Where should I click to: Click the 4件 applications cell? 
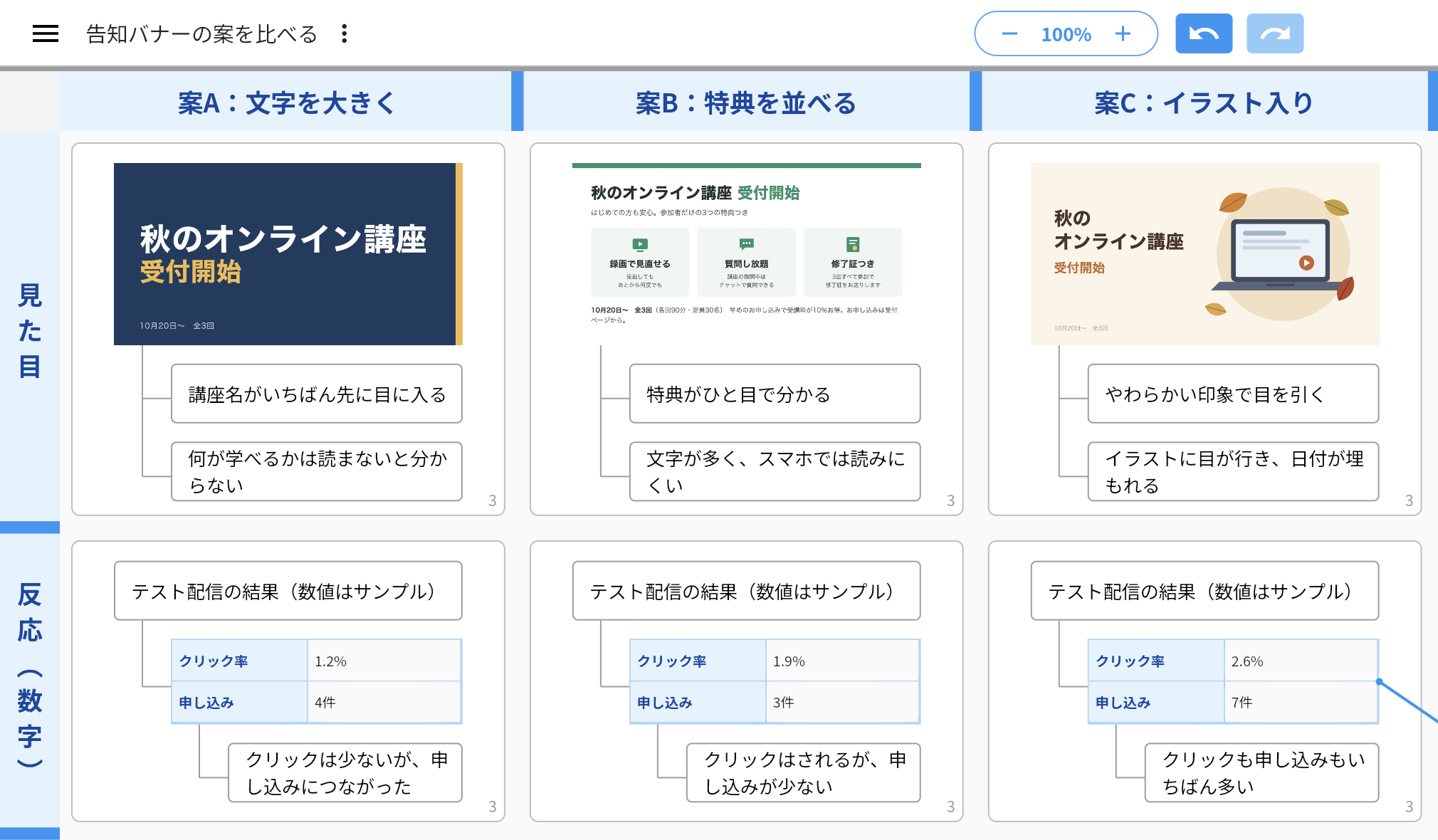[384, 702]
